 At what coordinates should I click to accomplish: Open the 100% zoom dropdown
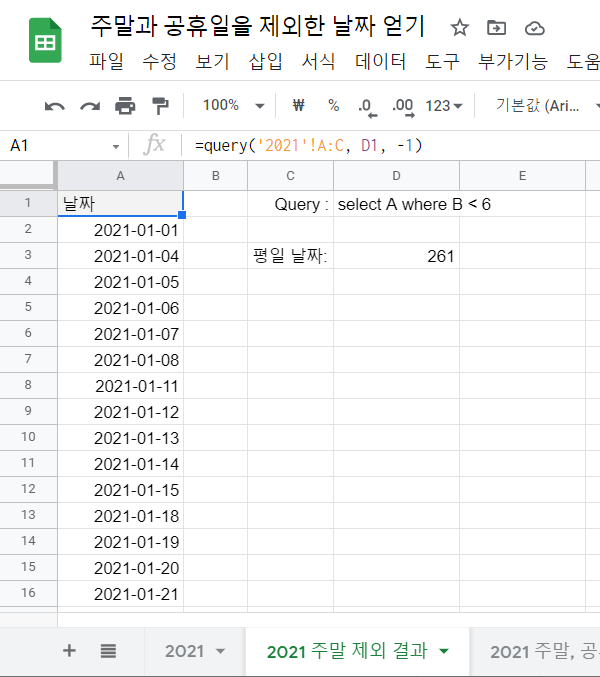point(232,105)
